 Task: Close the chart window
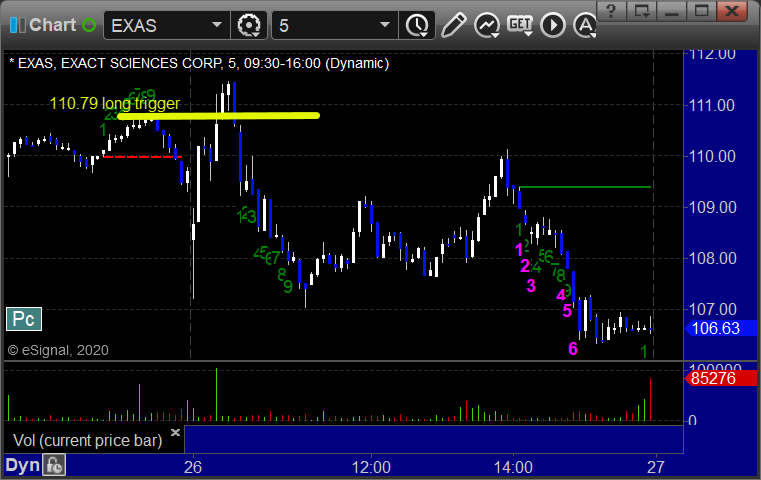coord(732,10)
